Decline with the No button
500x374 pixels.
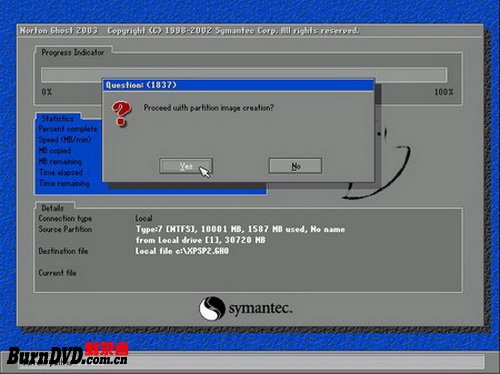click(x=295, y=166)
